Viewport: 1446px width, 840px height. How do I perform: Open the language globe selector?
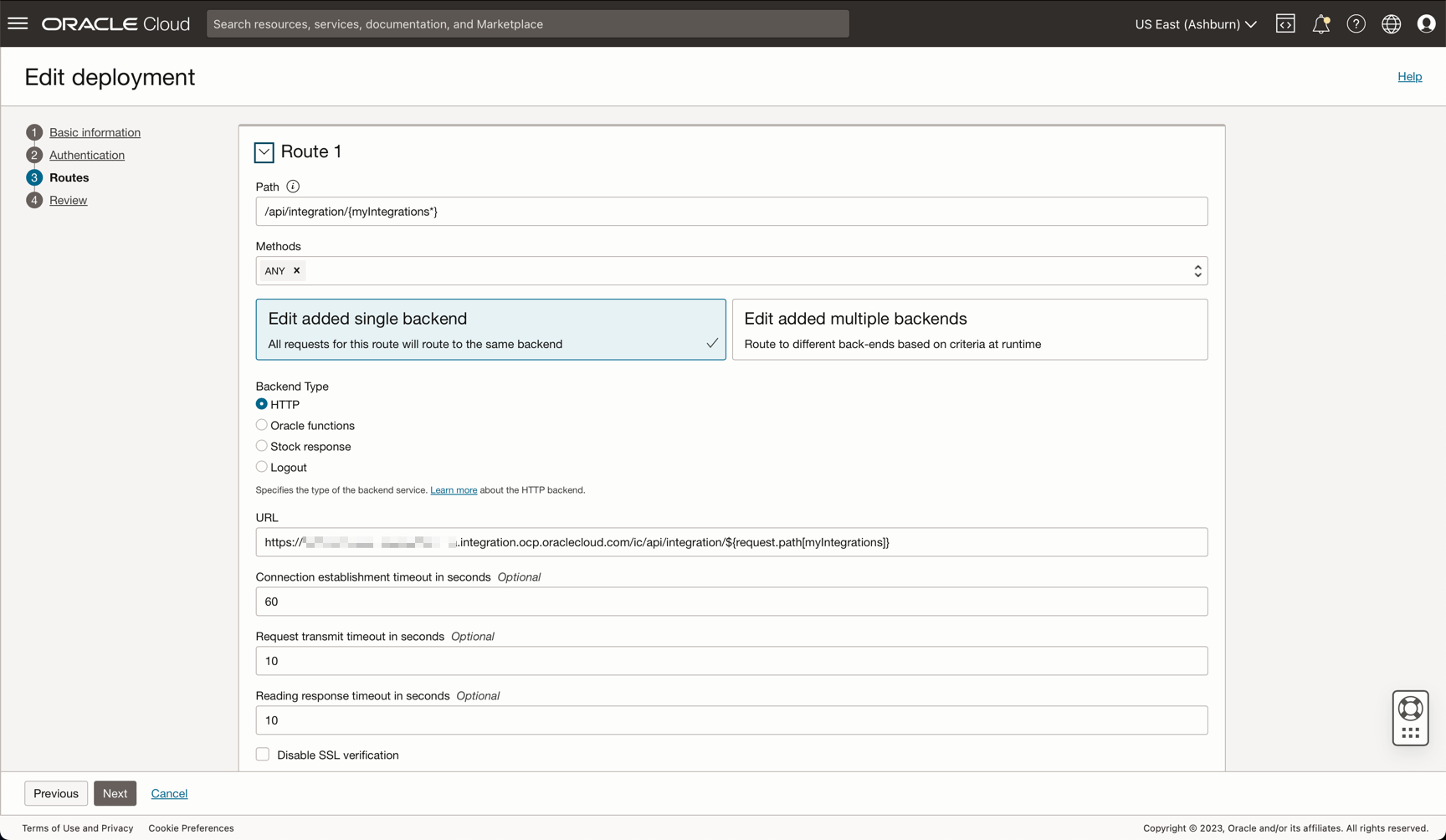(1391, 23)
